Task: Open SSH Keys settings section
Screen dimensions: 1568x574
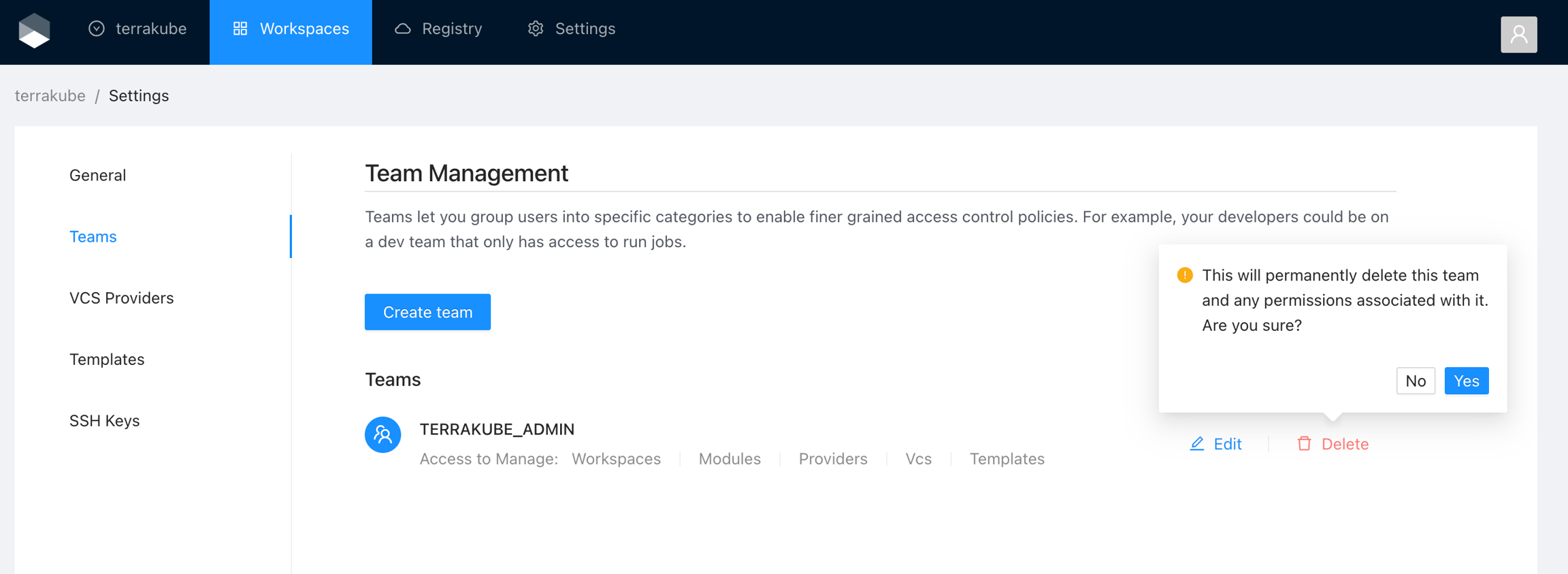Action: click(x=105, y=421)
